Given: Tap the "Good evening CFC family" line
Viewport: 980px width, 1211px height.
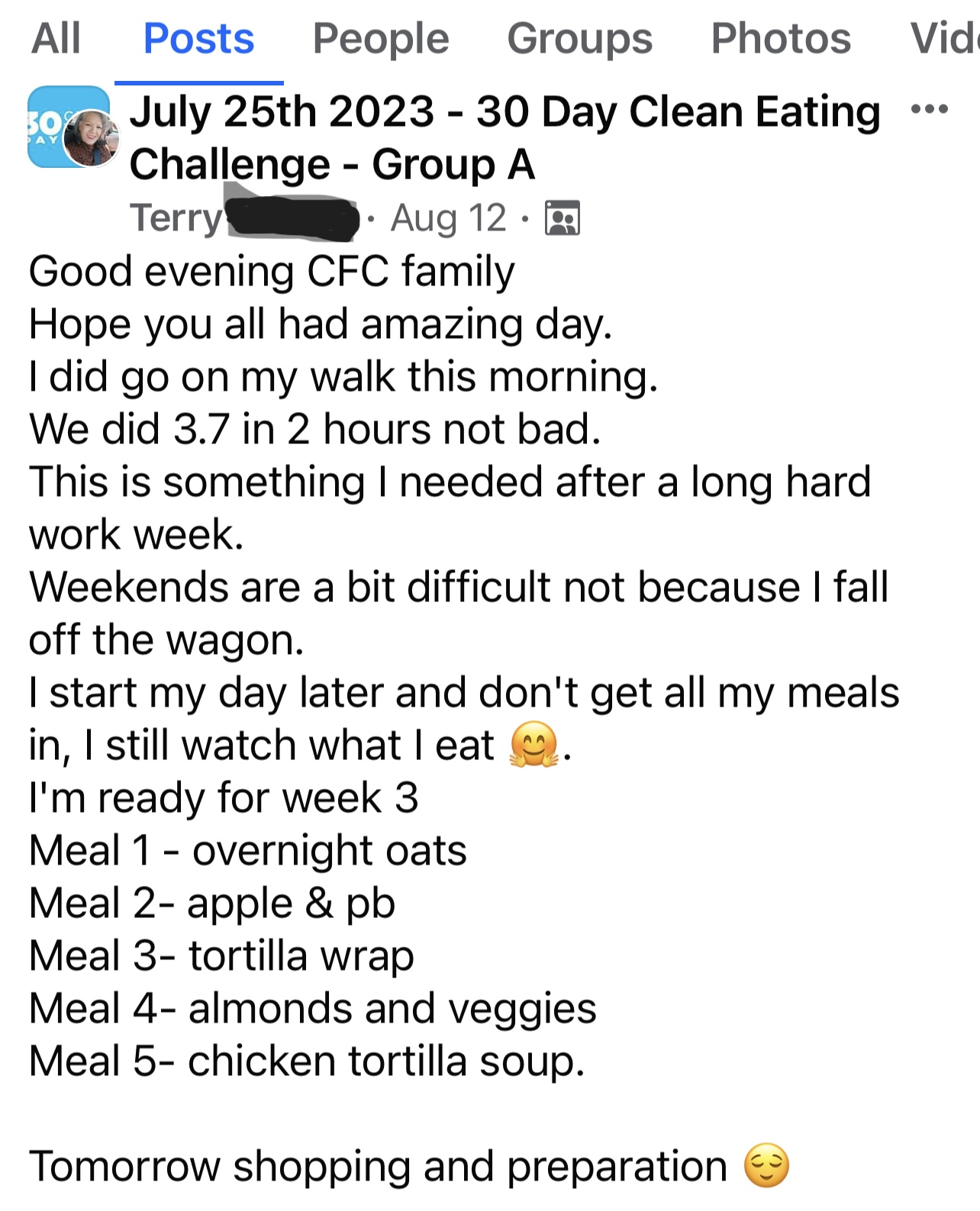Looking at the screenshot, I should tap(272, 272).
